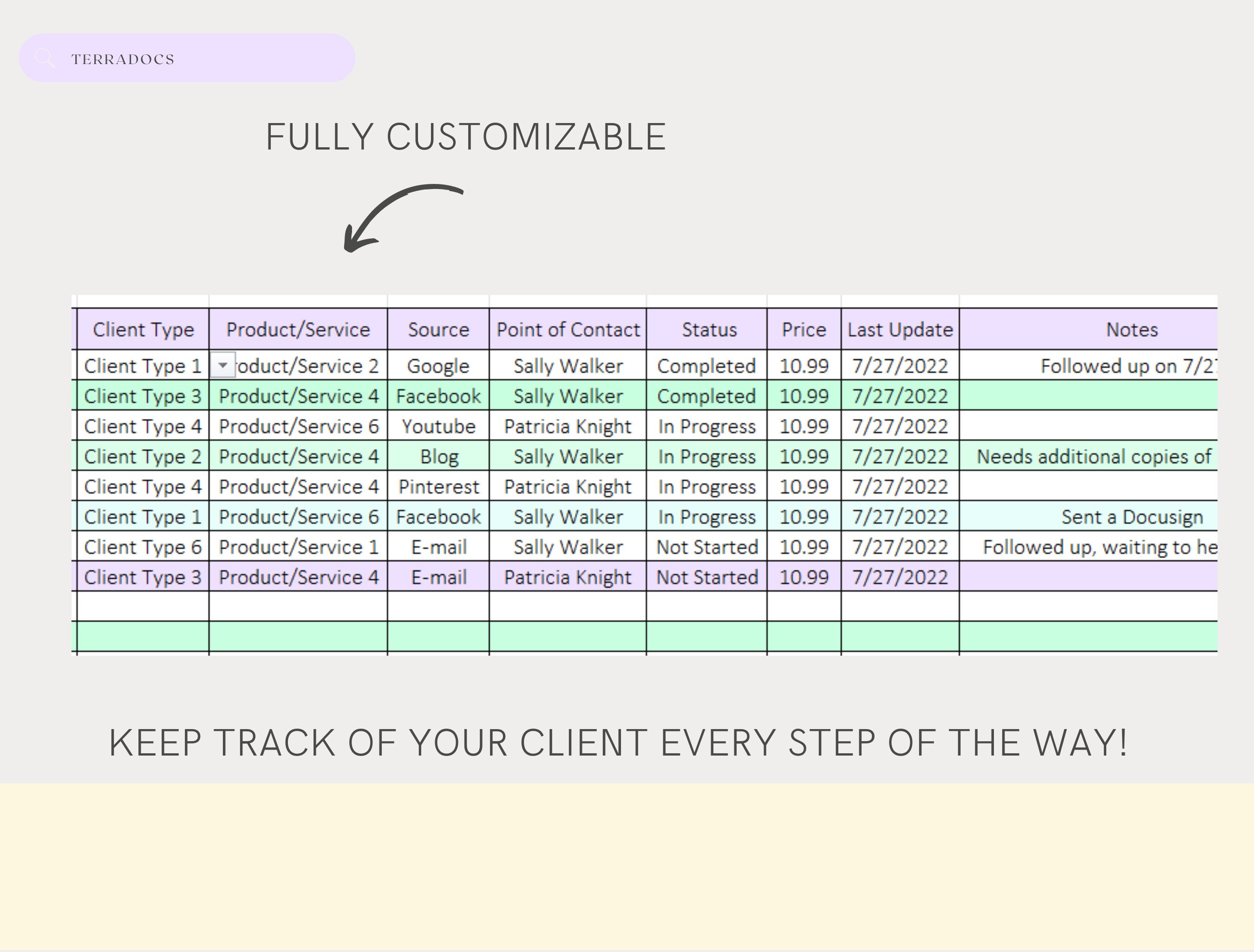1254x952 pixels.
Task: Click Sally Walker in the Blog row
Action: coord(568,456)
